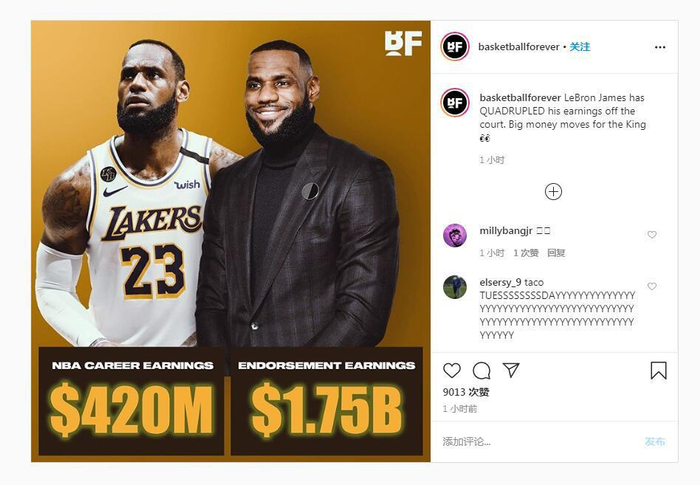The image size is (700, 485).
Task: Open basketballforever profile picture in header
Action: (x=454, y=46)
